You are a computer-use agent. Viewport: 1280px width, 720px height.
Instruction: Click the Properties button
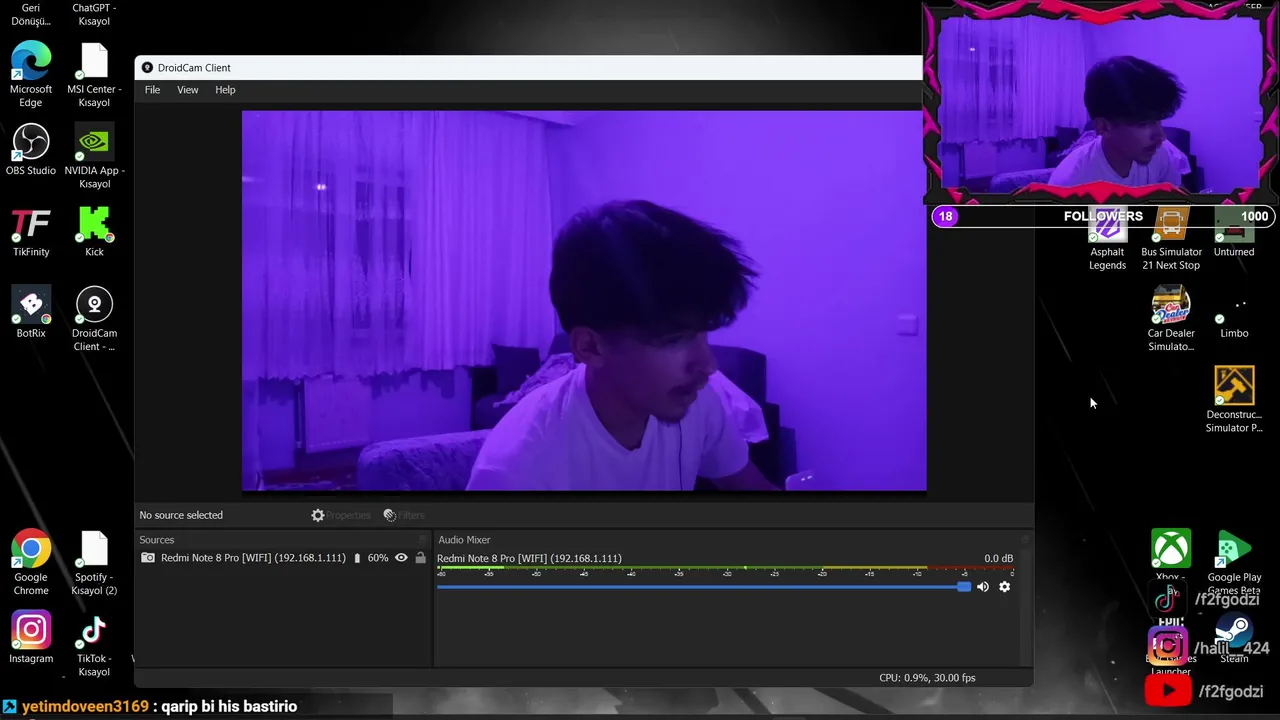tap(341, 515)
